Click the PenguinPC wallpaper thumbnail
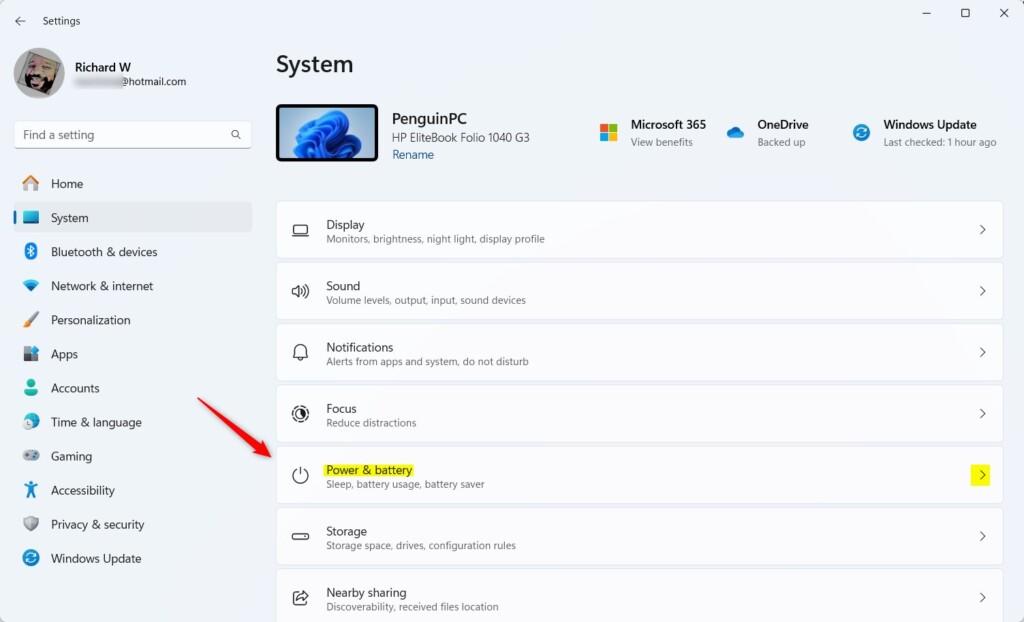 327,133
